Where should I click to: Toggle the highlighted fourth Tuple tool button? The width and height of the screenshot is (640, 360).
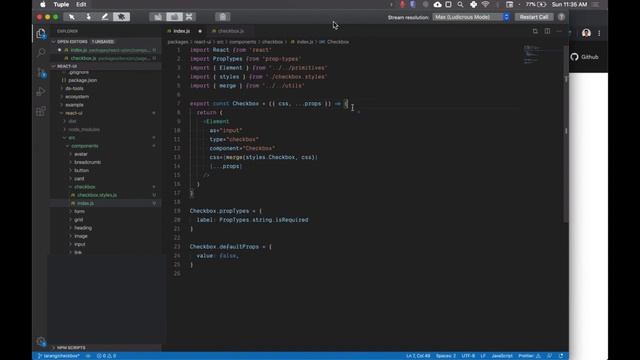click(x=121, y=17)
